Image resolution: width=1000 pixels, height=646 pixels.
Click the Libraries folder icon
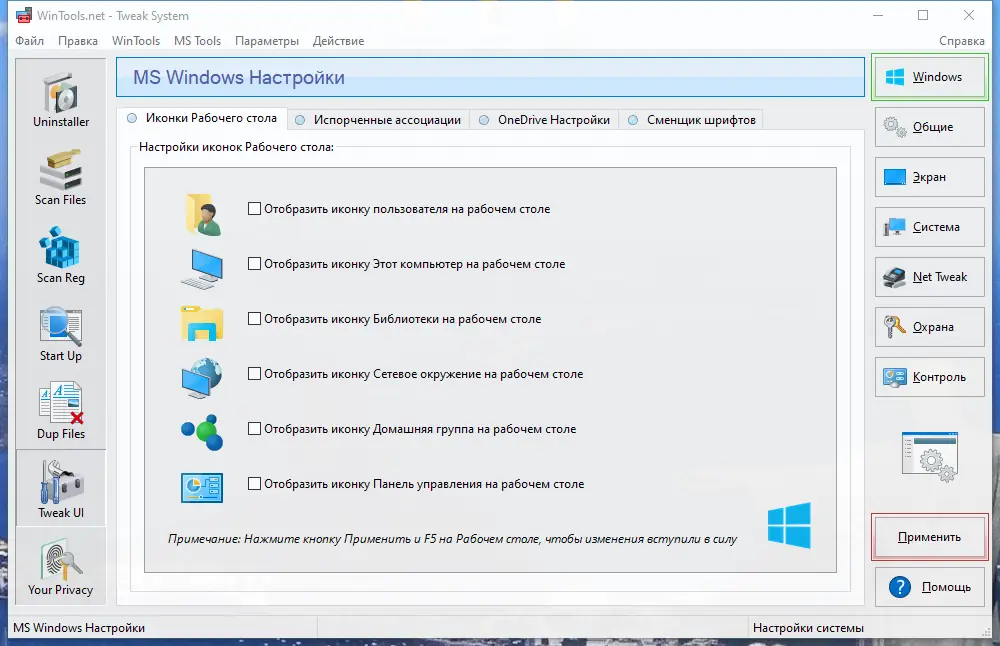[202, 323]
